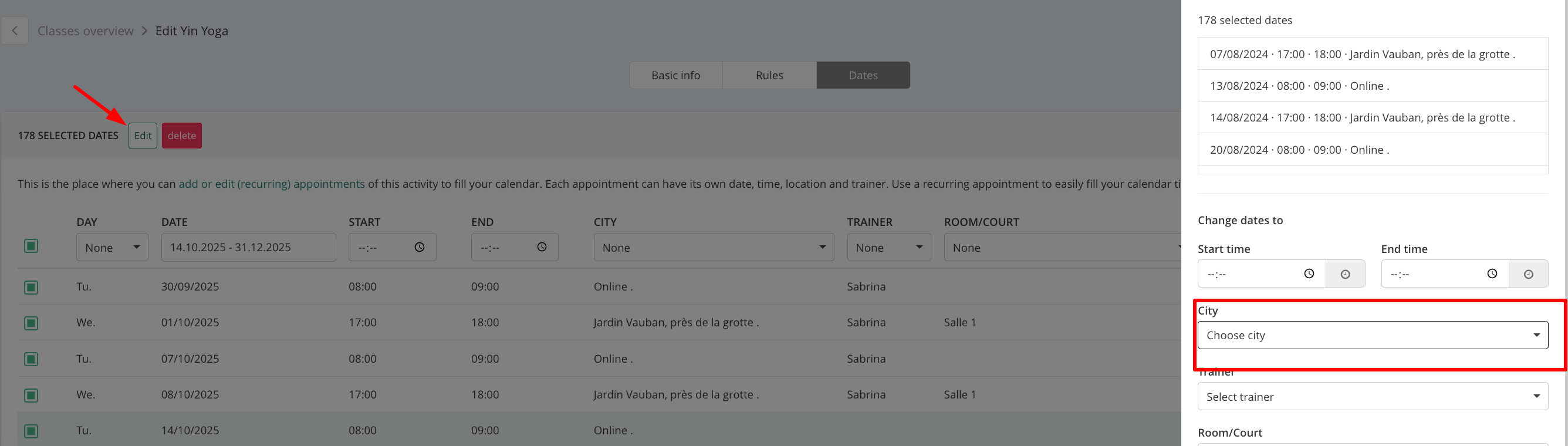
Task: Open the Choose city dropdown
Action: [x=1372, y=335]
